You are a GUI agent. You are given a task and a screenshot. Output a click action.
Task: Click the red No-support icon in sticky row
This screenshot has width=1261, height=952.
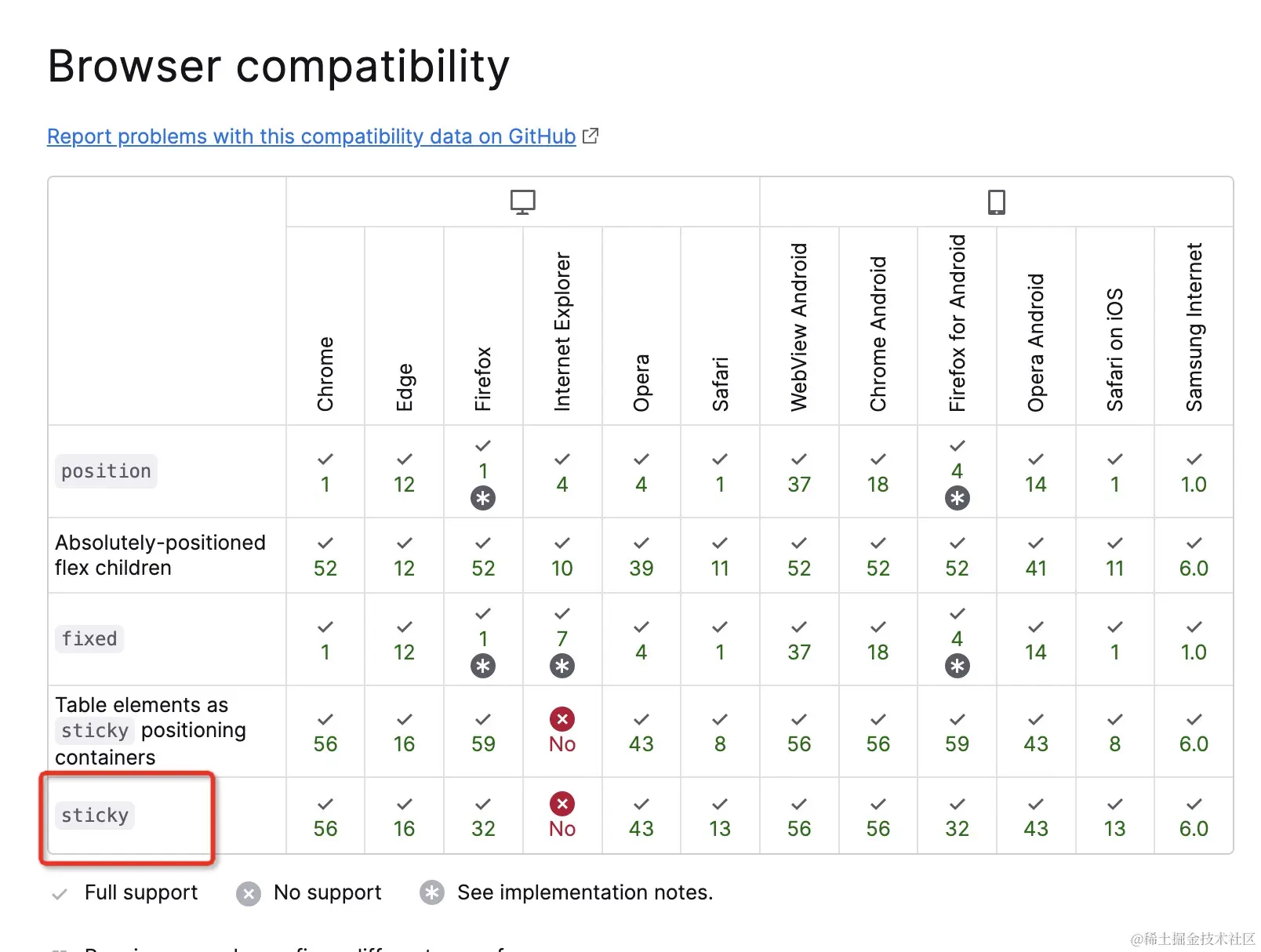[x=561, y=804]
